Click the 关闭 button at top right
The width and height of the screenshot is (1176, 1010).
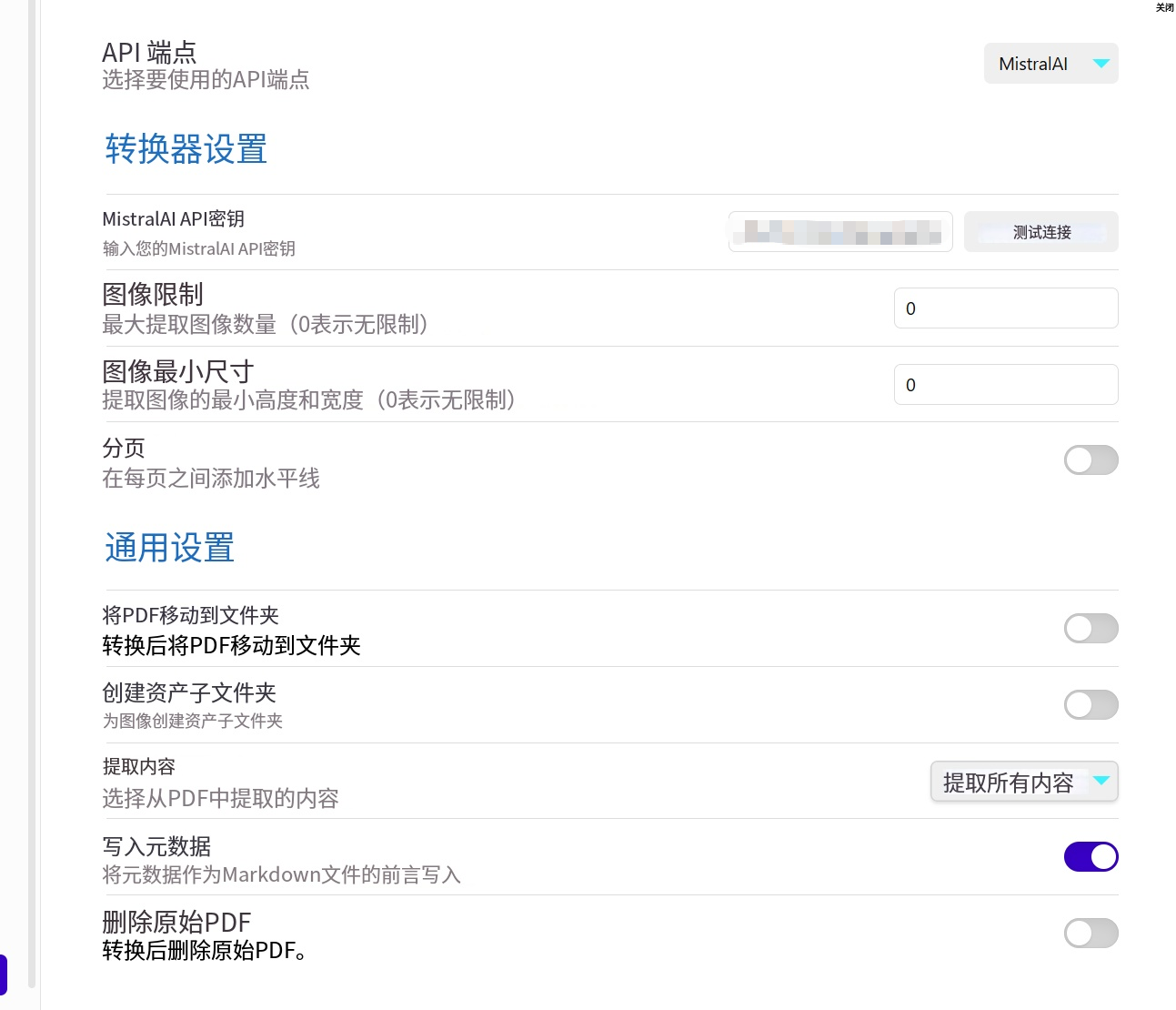[1165, 7]
